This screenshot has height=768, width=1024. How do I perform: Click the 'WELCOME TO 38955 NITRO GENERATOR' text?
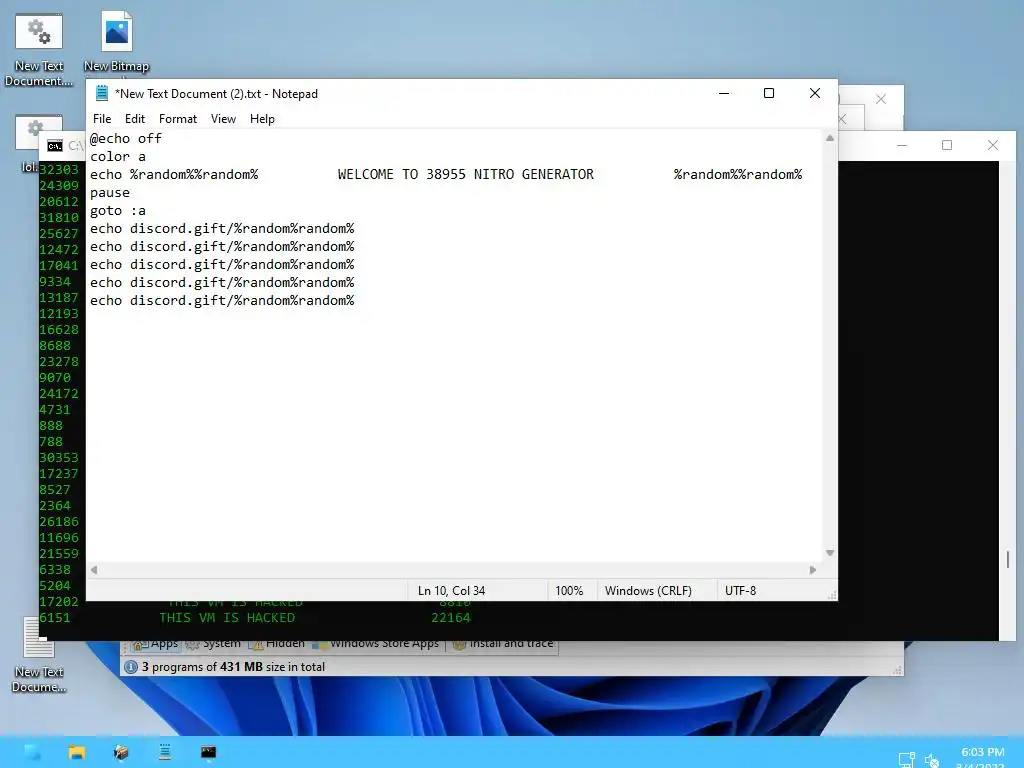(466, 174)
